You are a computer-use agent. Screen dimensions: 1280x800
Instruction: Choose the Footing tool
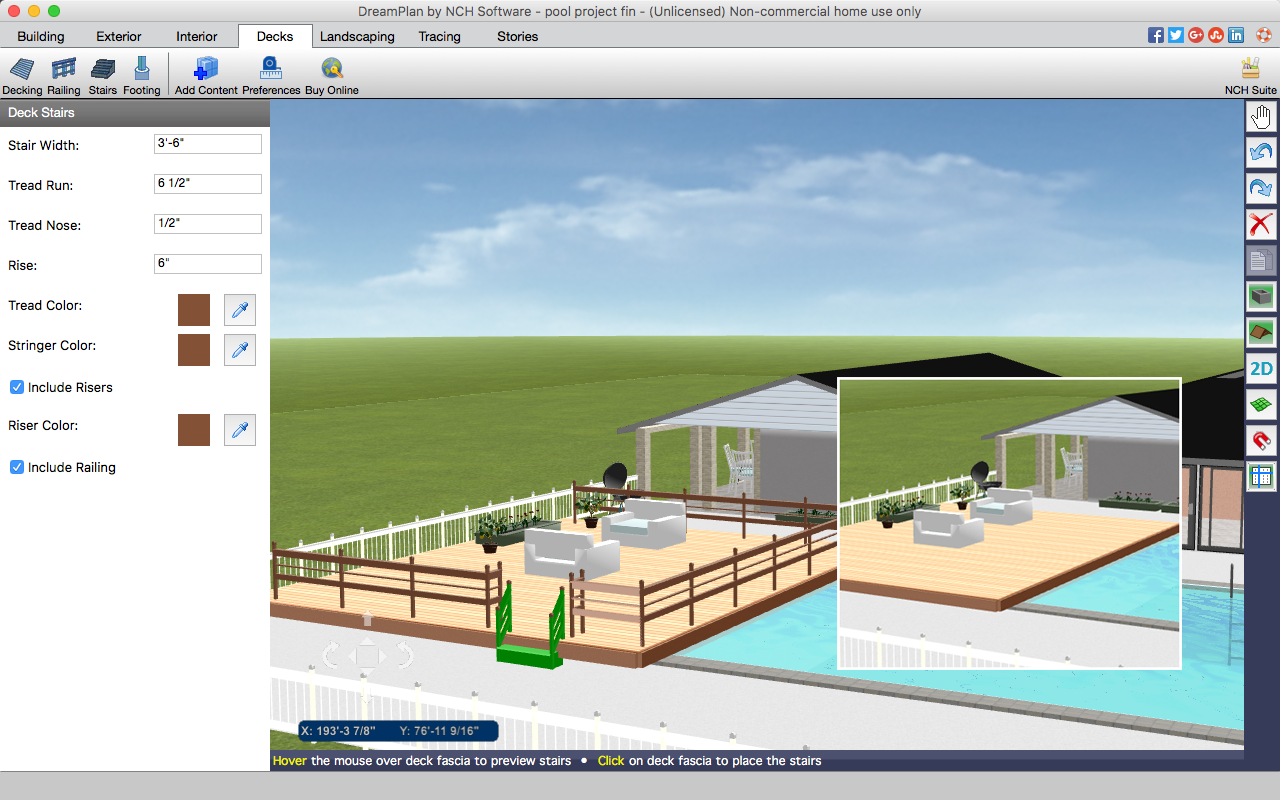pyautogui.click(x=142, y=76)
